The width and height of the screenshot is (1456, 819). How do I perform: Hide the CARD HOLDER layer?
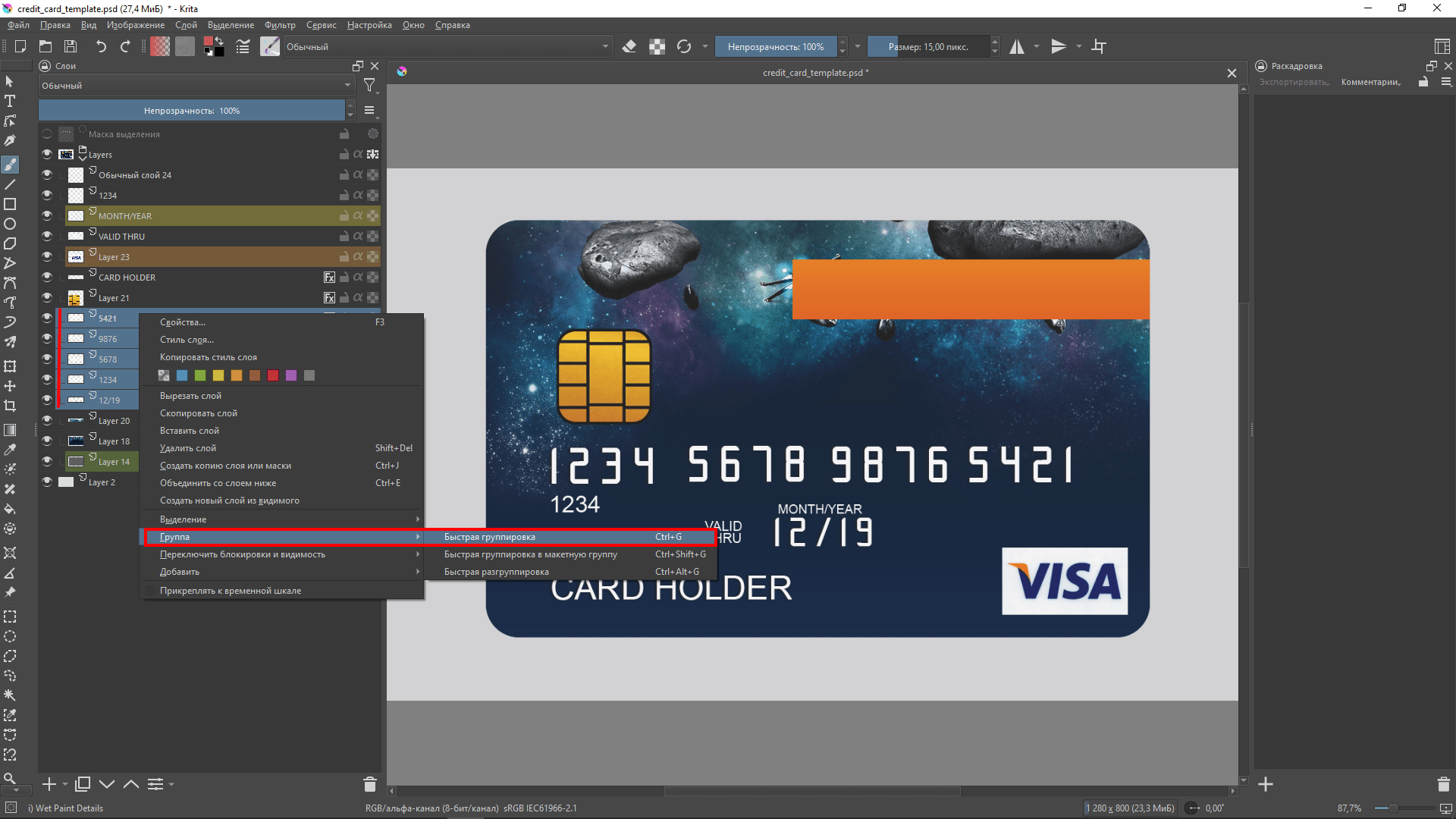coord(47,277)
